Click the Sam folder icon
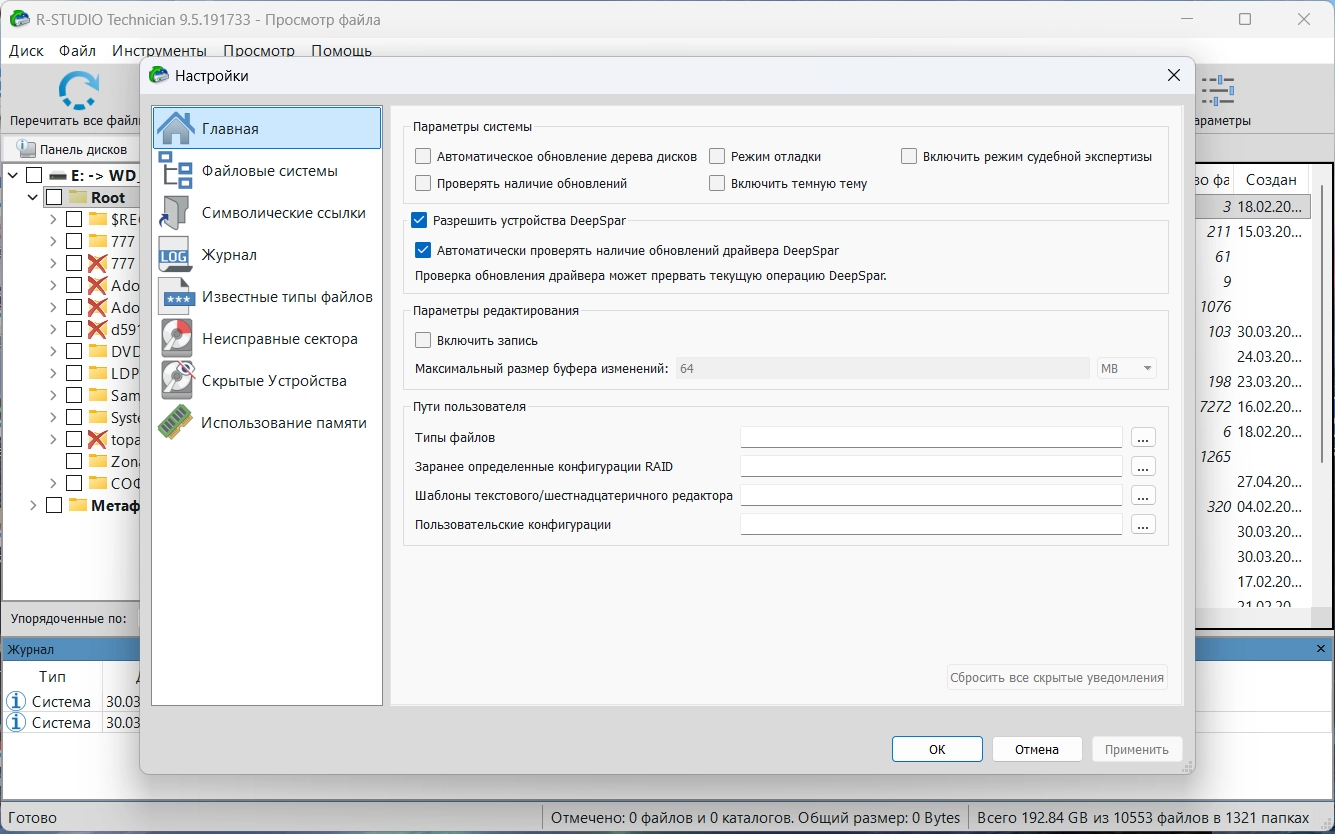Image resolution: width=1335 pixels, height=834 pixels. click(97, 395)
